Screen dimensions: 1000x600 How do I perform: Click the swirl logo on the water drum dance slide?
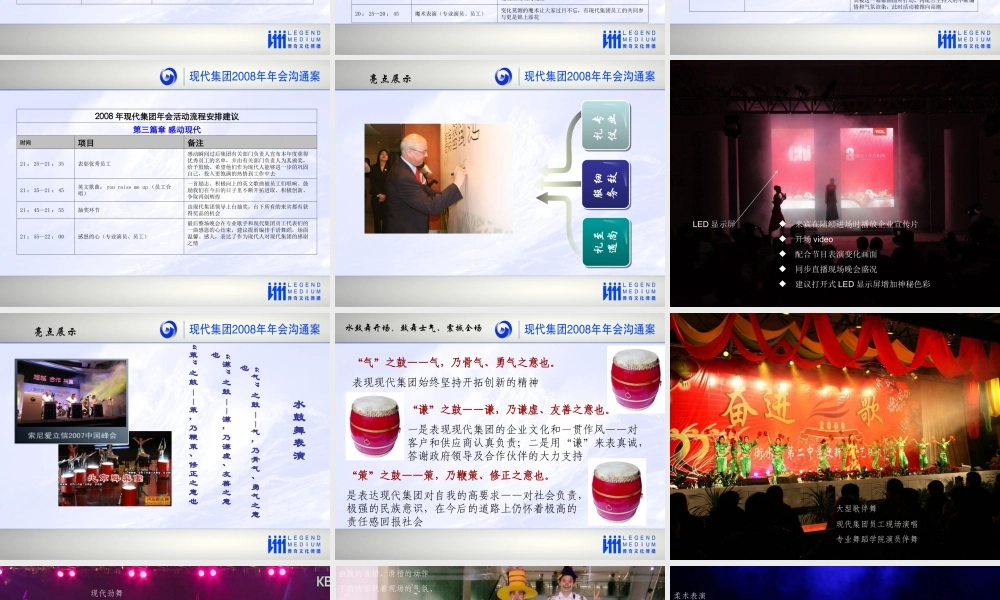[x=168, y=329]
